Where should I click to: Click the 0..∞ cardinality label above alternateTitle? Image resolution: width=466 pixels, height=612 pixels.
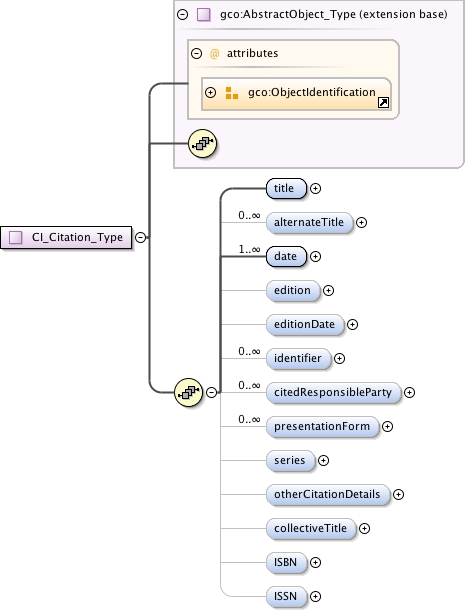(x=249, y=215)
